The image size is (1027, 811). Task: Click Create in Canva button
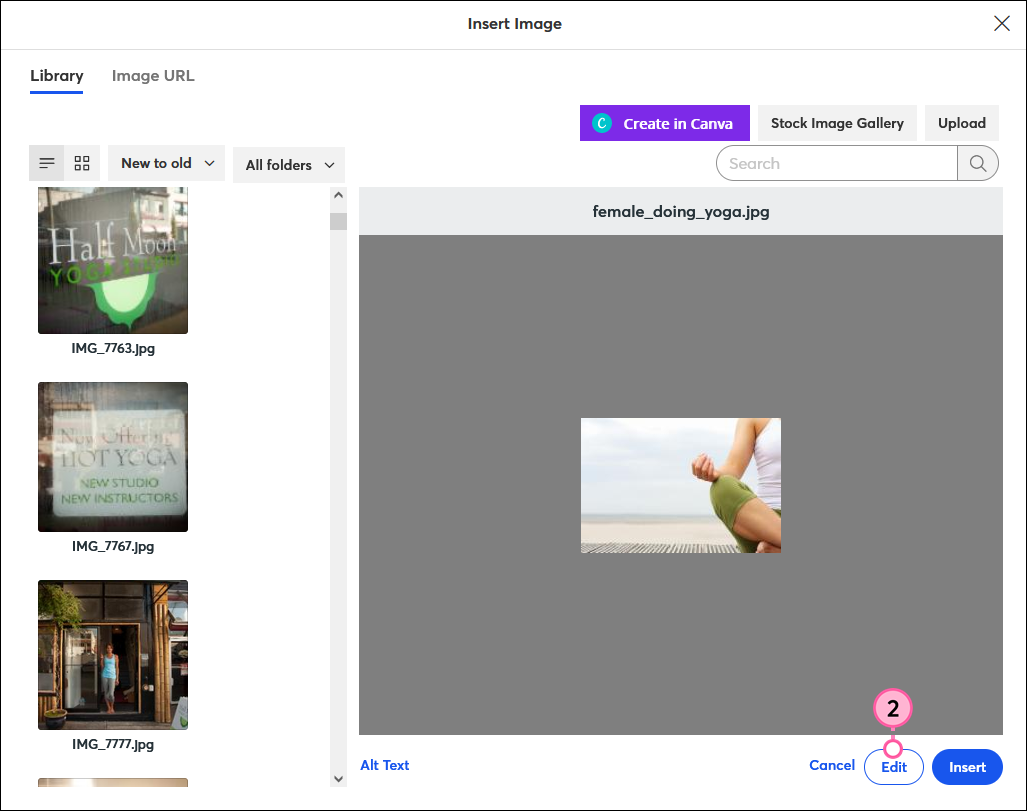point(664,123)
